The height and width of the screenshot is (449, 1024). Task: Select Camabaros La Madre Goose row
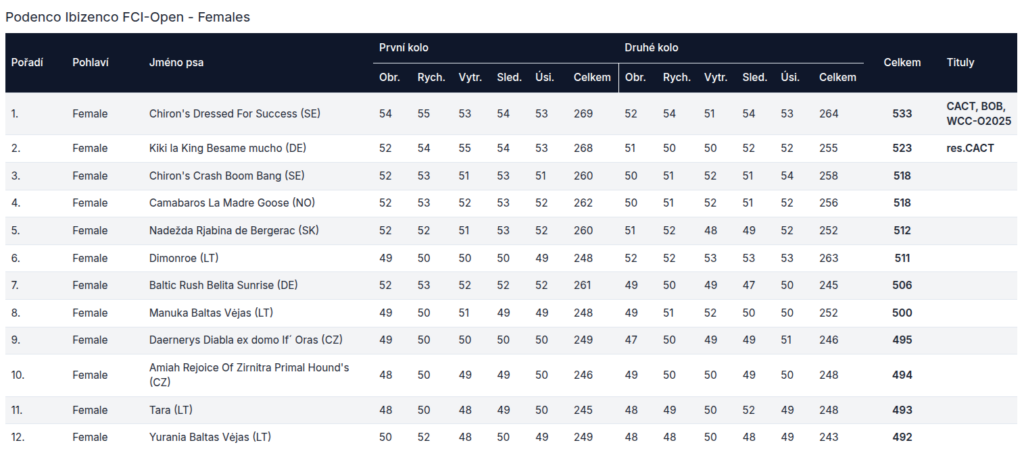511,203
